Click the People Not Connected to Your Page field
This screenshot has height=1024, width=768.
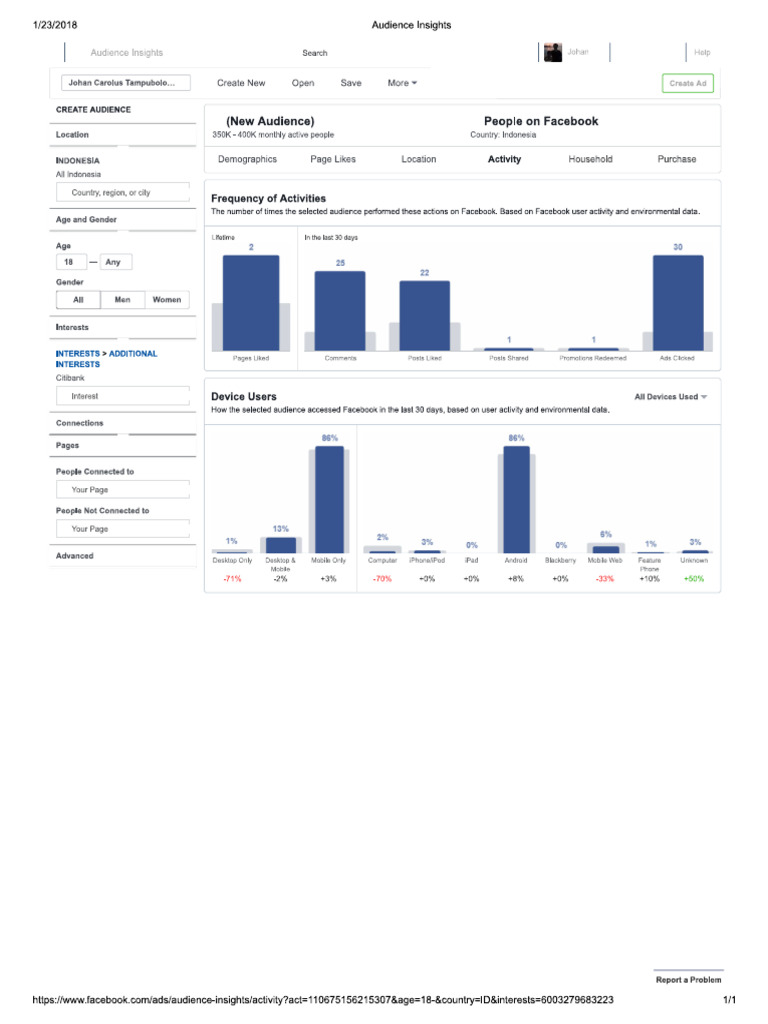point(123,529)
